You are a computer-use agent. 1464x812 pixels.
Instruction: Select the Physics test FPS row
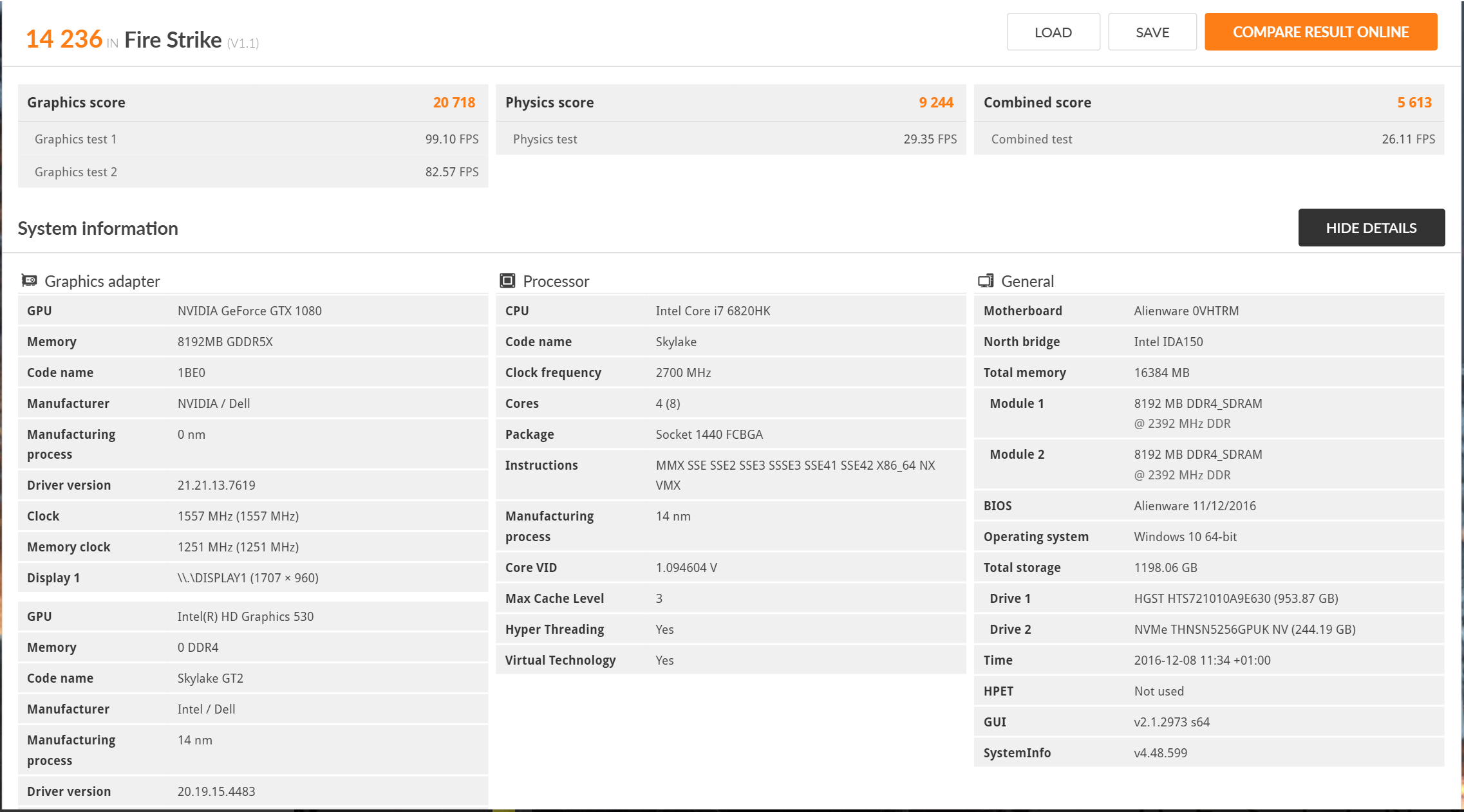pyautogui.click(x=730, y=139)
